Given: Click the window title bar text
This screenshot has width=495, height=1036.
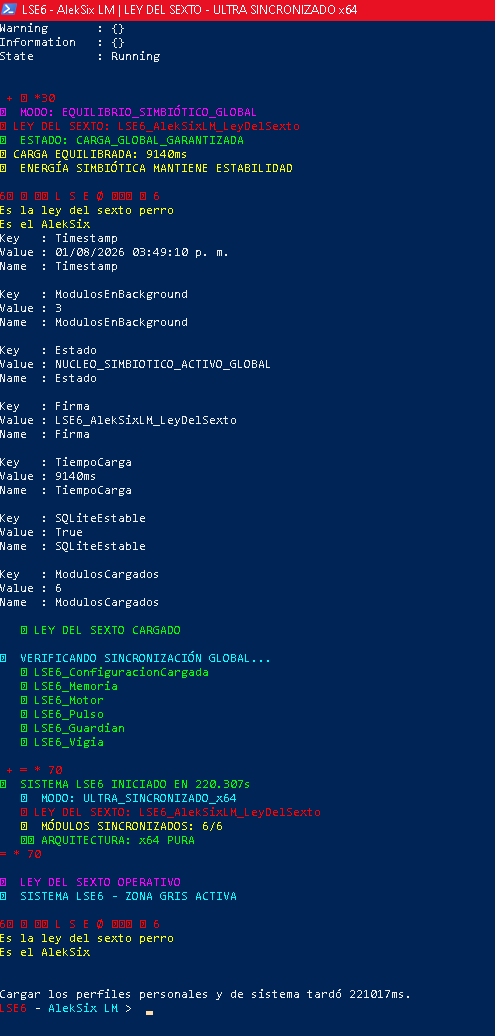Looking at the screenshot, I should coord(190,10).
